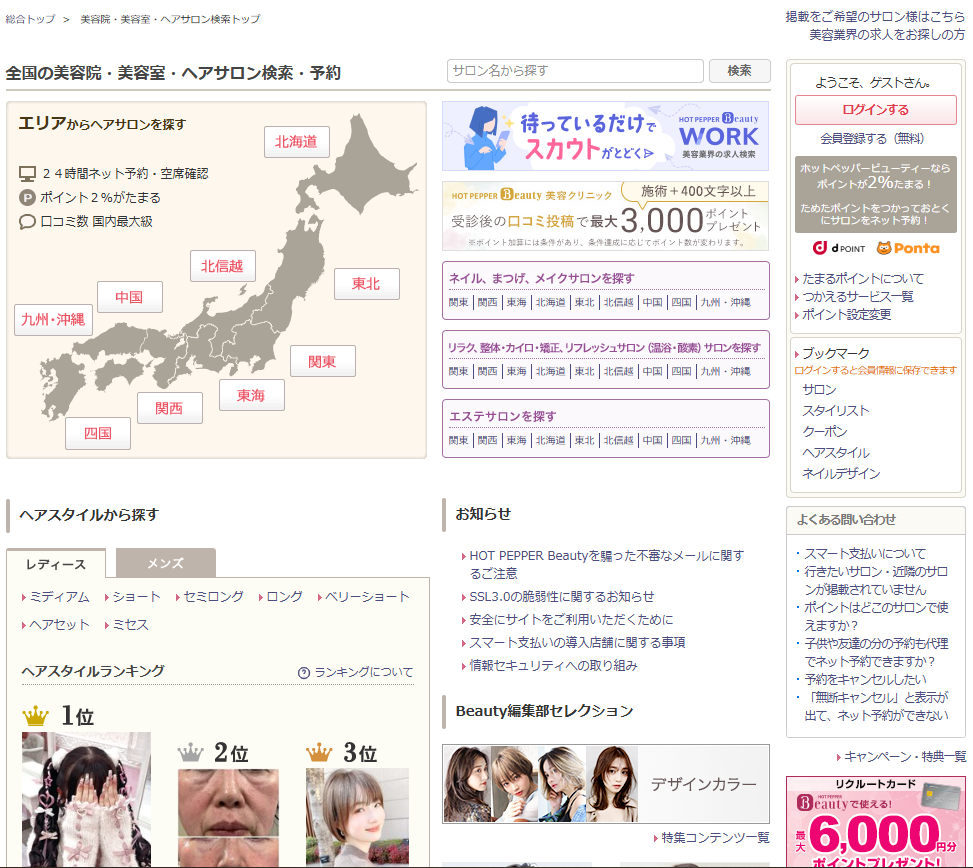The image size is (973, 868).
Task: Open 情報セキュリティへの取り組み notice
Action: (553, 666)
